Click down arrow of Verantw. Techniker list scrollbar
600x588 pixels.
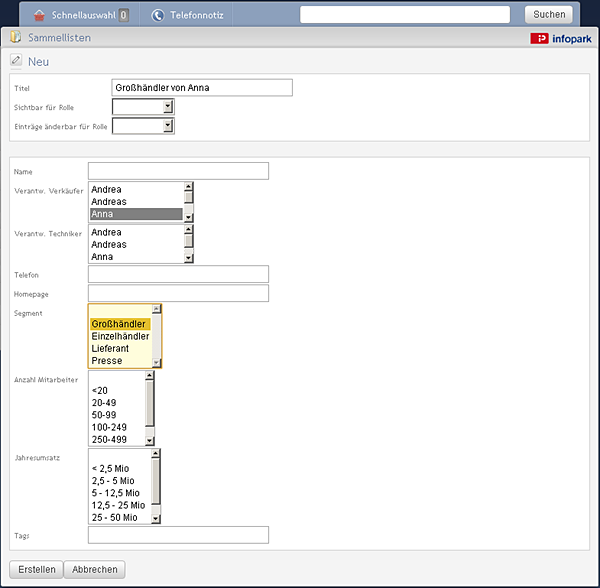pos(188,258)
